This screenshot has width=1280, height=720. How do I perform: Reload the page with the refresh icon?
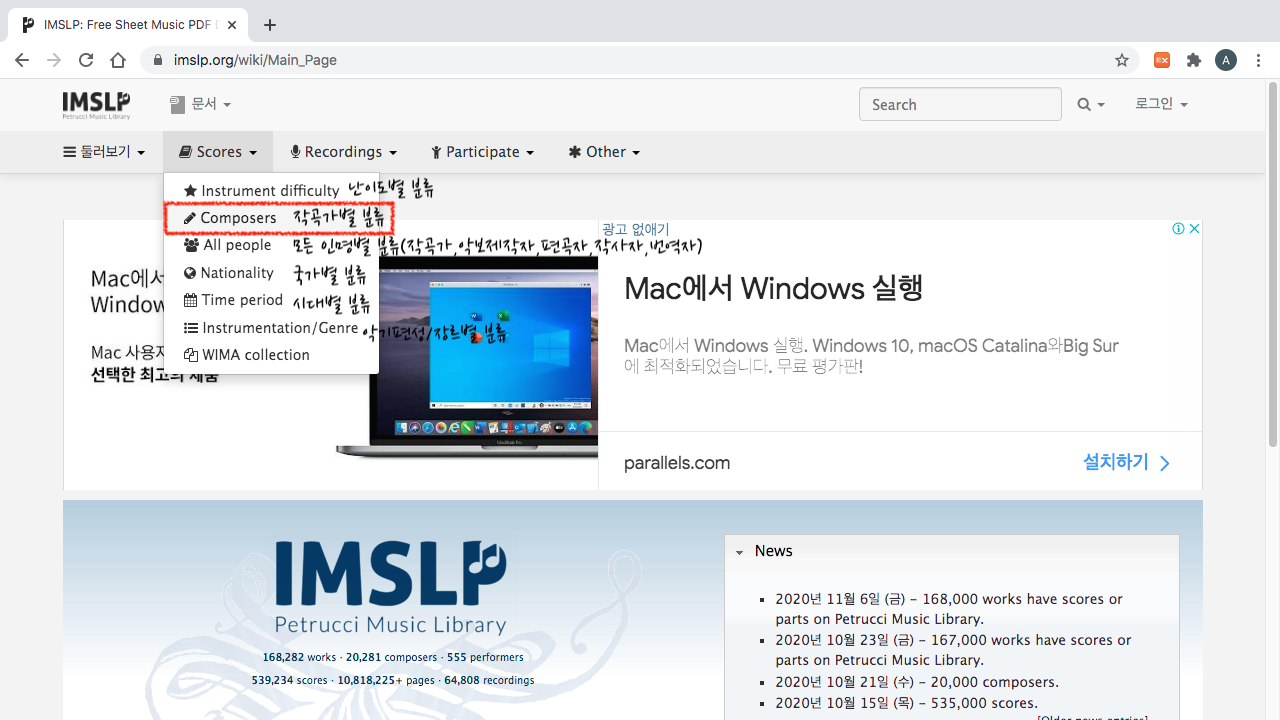coord(86,60)
